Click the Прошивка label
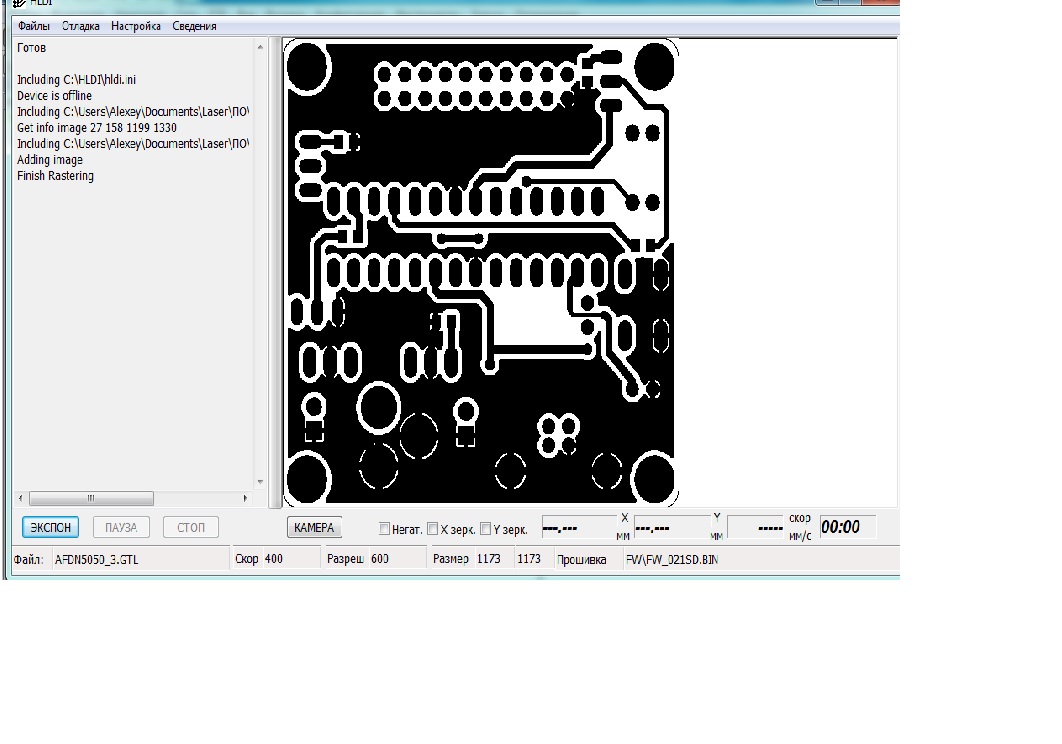 (x=581, y=560)
